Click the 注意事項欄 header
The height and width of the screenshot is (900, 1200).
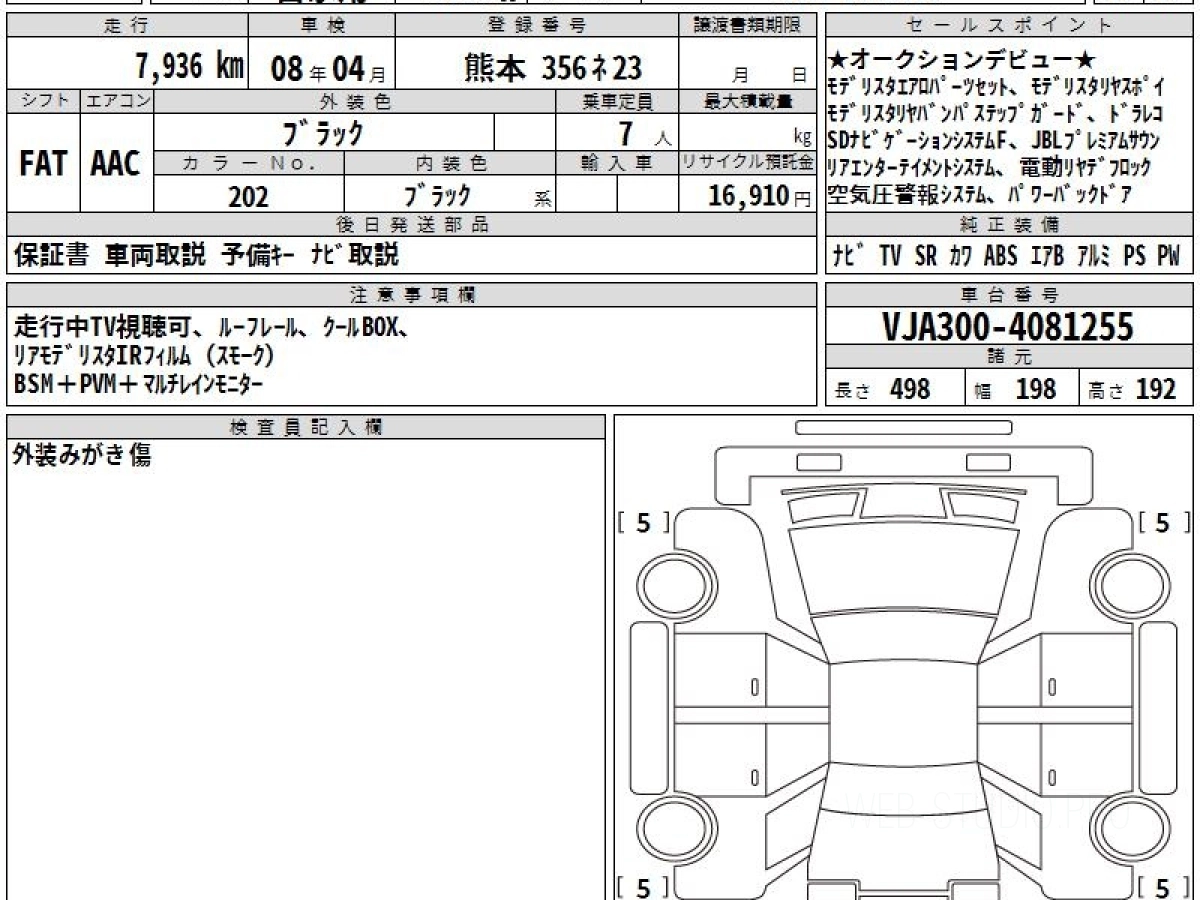coord(411,295)
